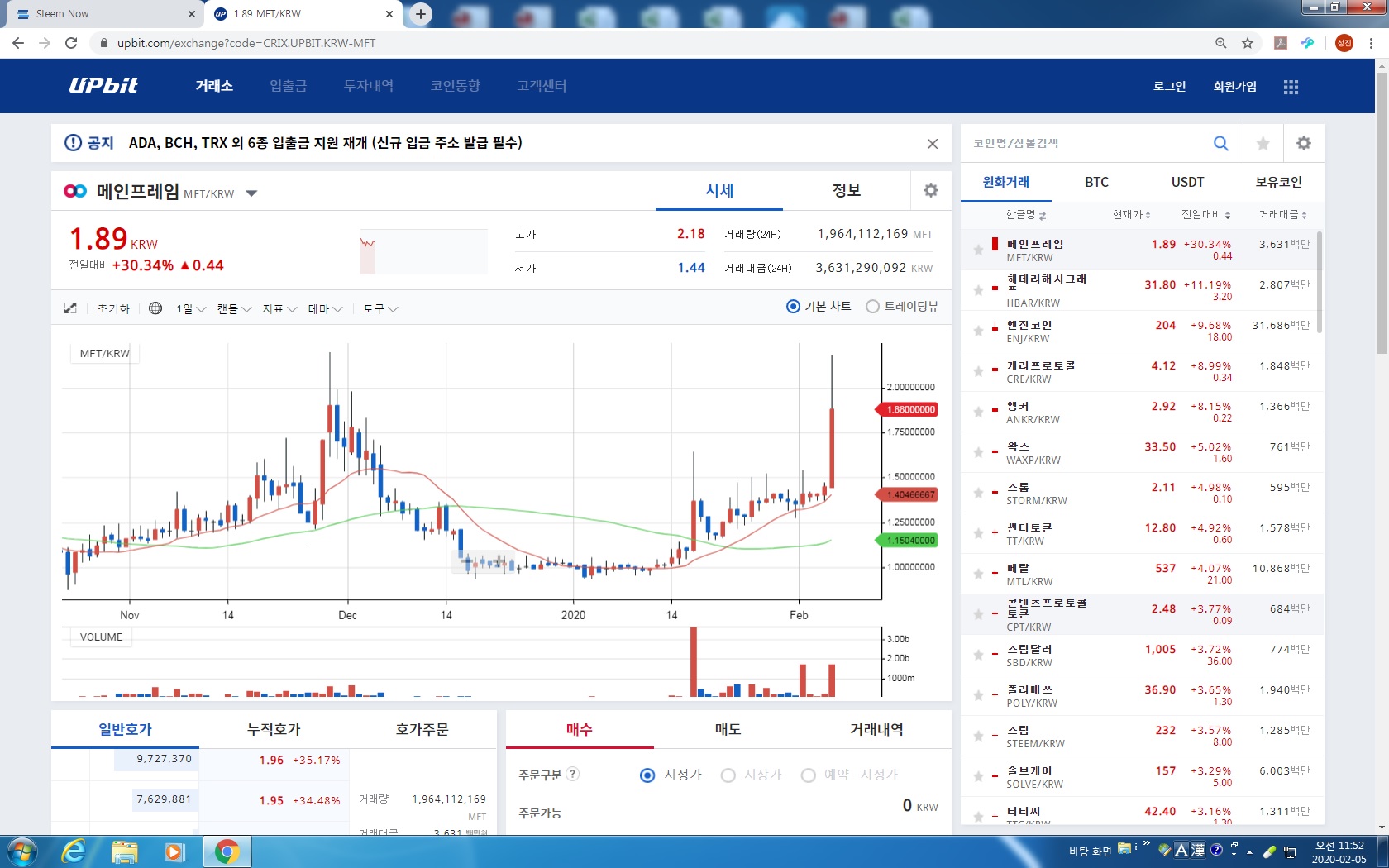The image size is (1389, 868).
Task: Click the 로그인 link
Action: pos(1169,86)
